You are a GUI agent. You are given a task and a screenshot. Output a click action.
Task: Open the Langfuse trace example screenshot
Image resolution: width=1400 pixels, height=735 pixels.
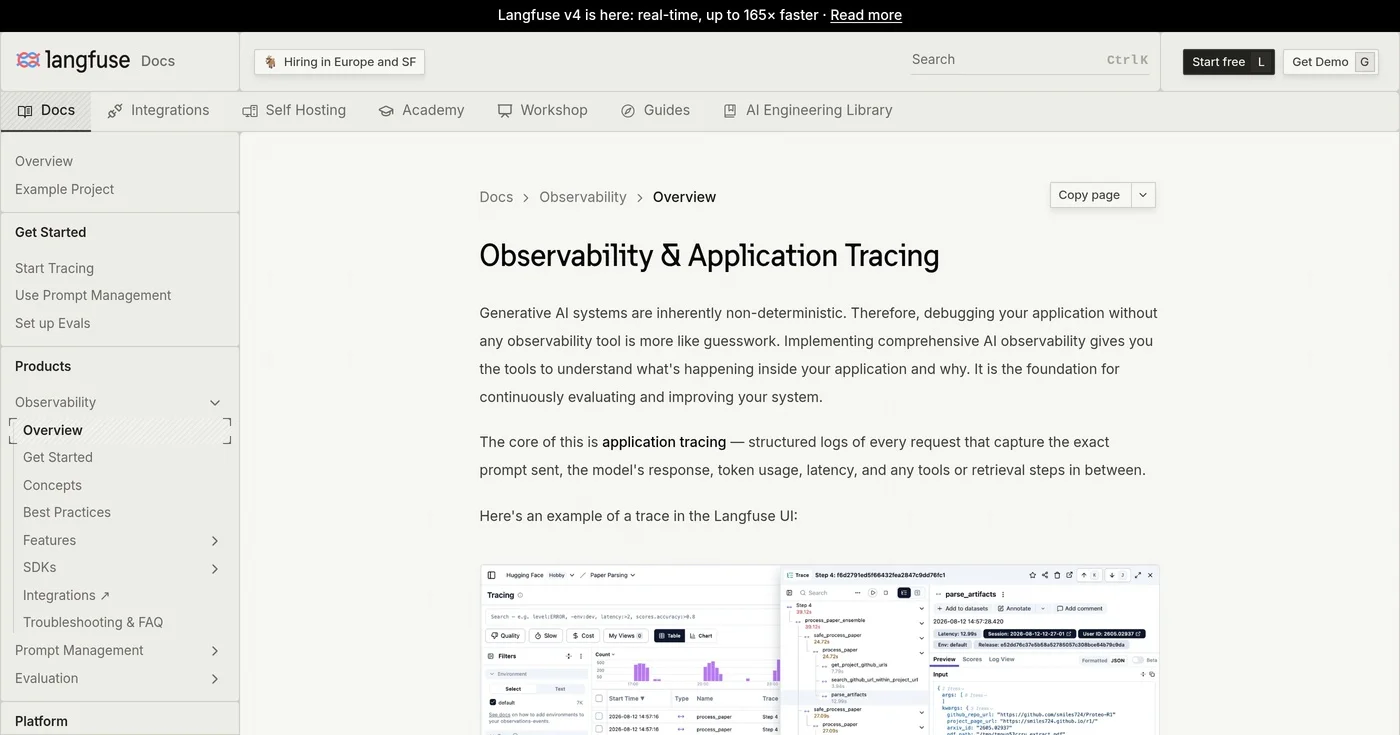coord(819,650)
